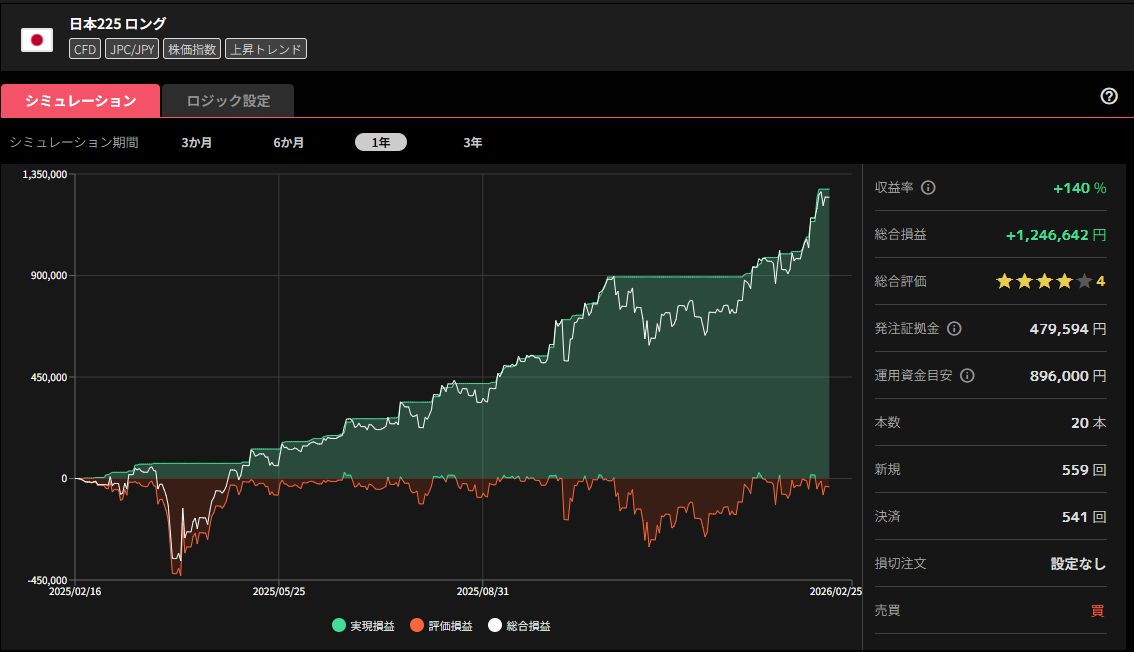Viewport: 1134px width, 652px height.
Task: Click the JPC/JPY tag
Action: click(x=133, y=49)
